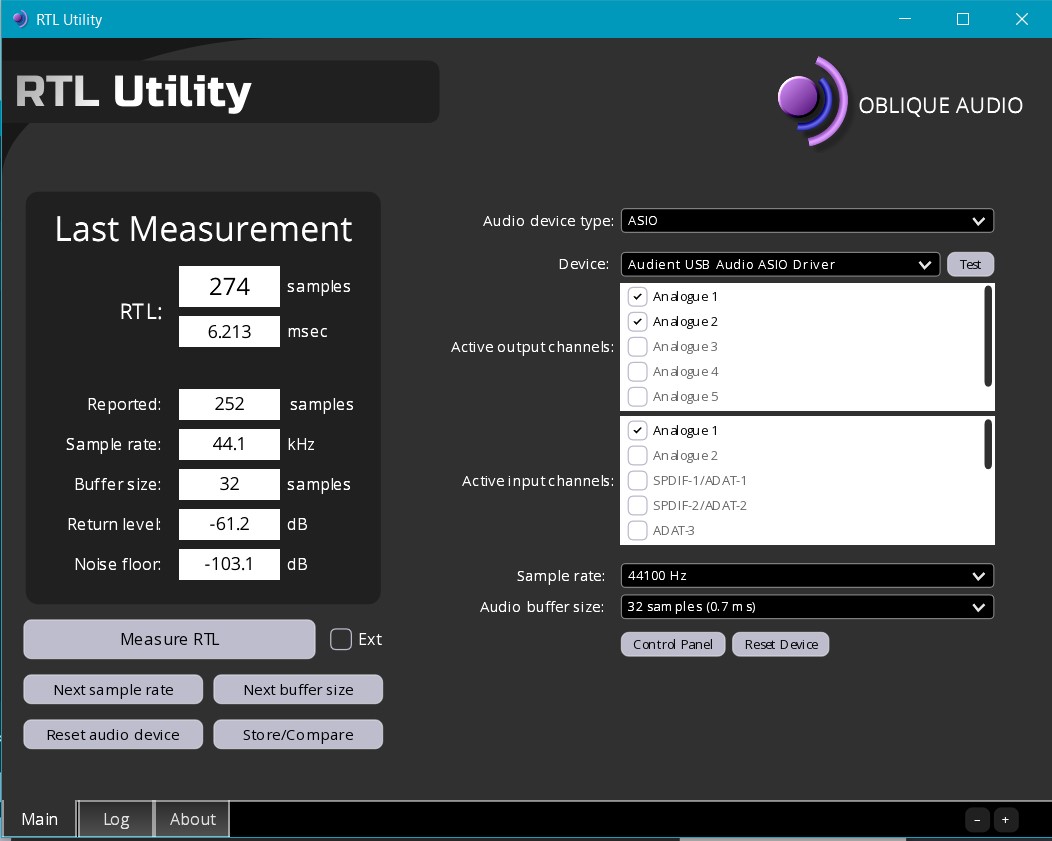Click the RTL samples value field

coord(229,287)
